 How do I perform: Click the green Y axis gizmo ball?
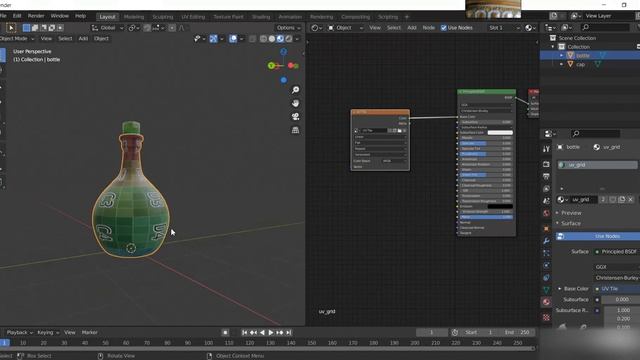coord(271,65)
